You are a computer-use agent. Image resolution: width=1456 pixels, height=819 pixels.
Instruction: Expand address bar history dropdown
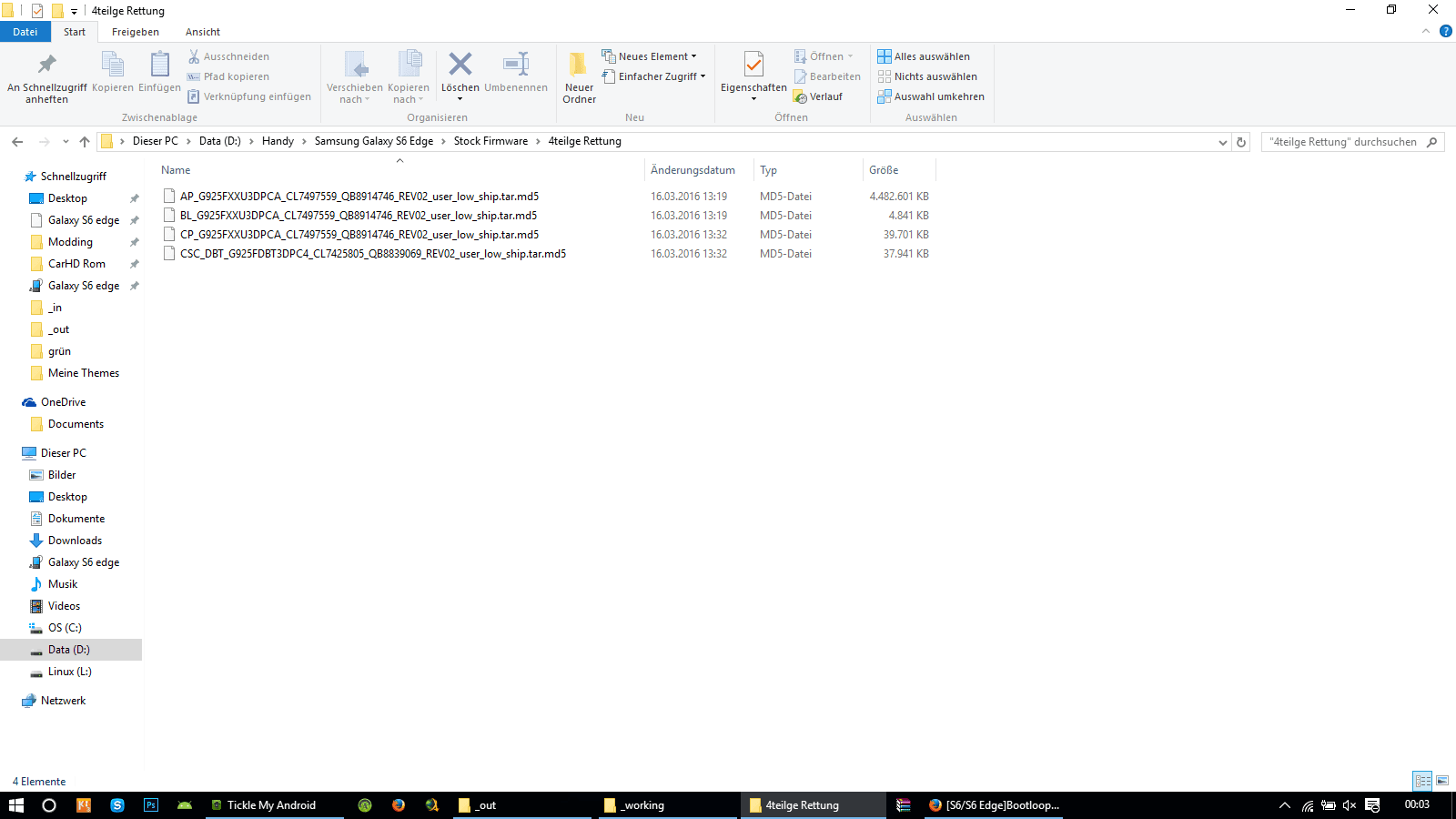[1222, 142]
